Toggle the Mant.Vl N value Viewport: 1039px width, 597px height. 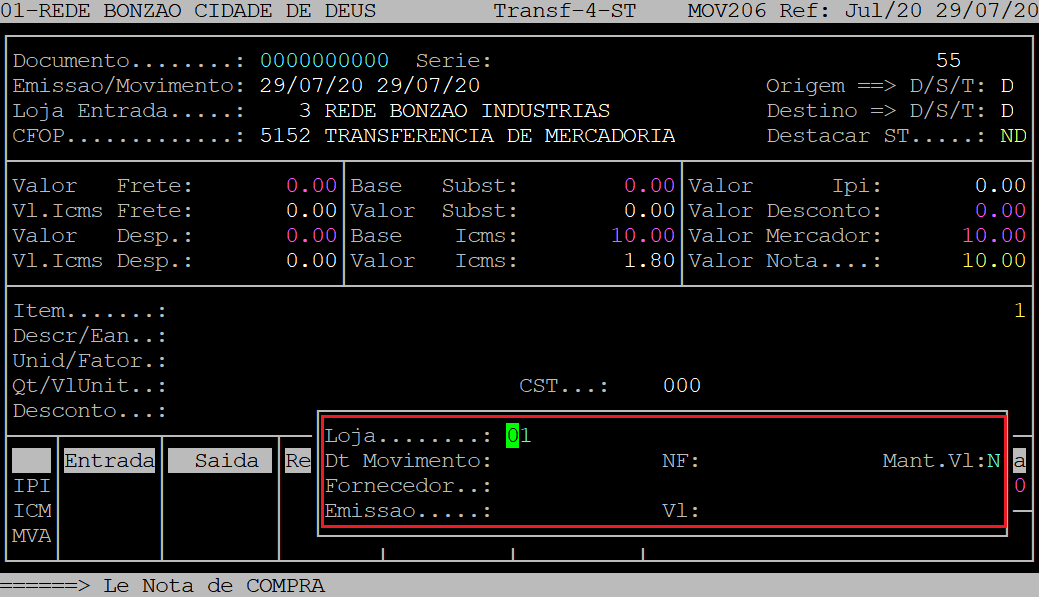tap(993, 461)
